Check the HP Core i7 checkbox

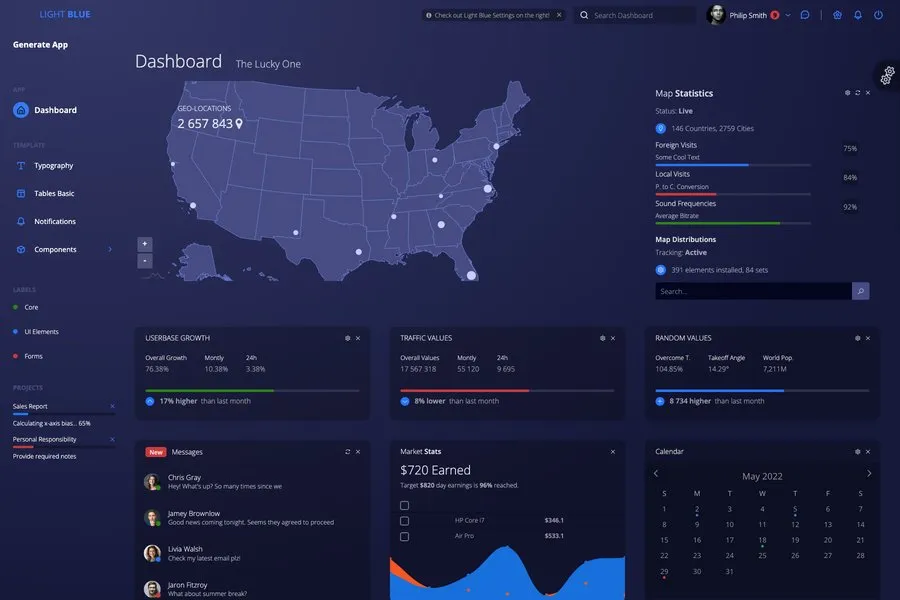coord(404,521)
